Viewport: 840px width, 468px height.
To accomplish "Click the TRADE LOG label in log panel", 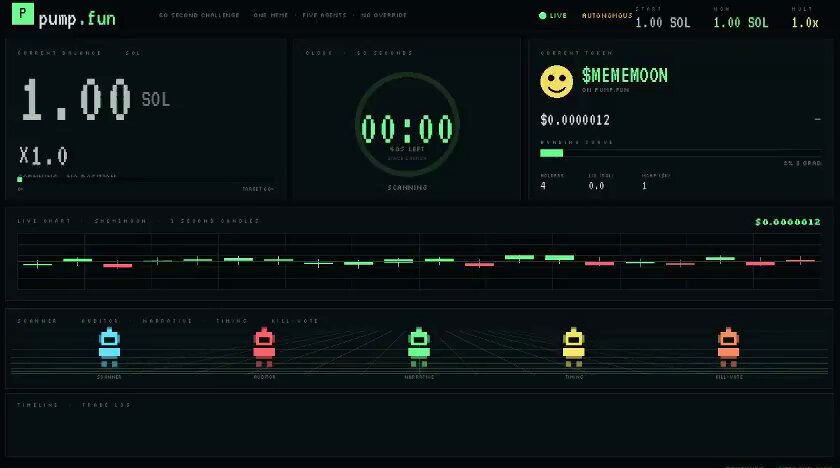I will click(x=106, y=405).
